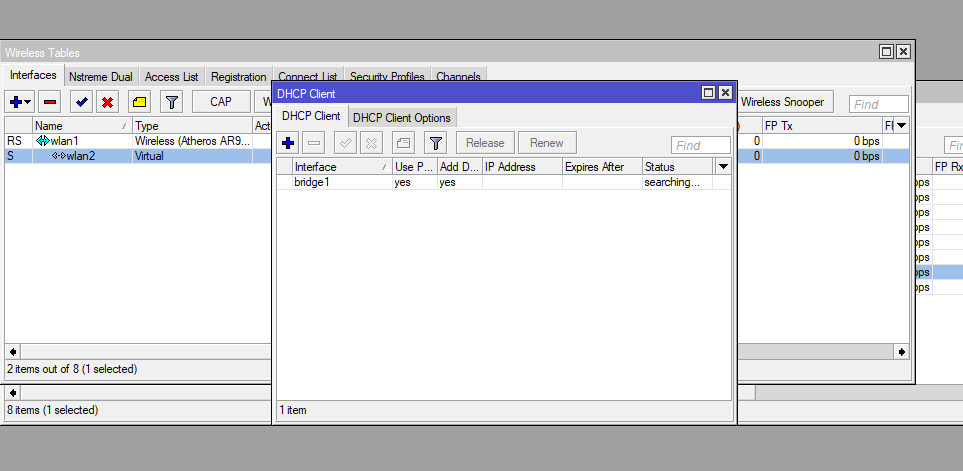Click remove button in DHCP Client toolbar
Screen dimensions: 963x471
(313, 143)
